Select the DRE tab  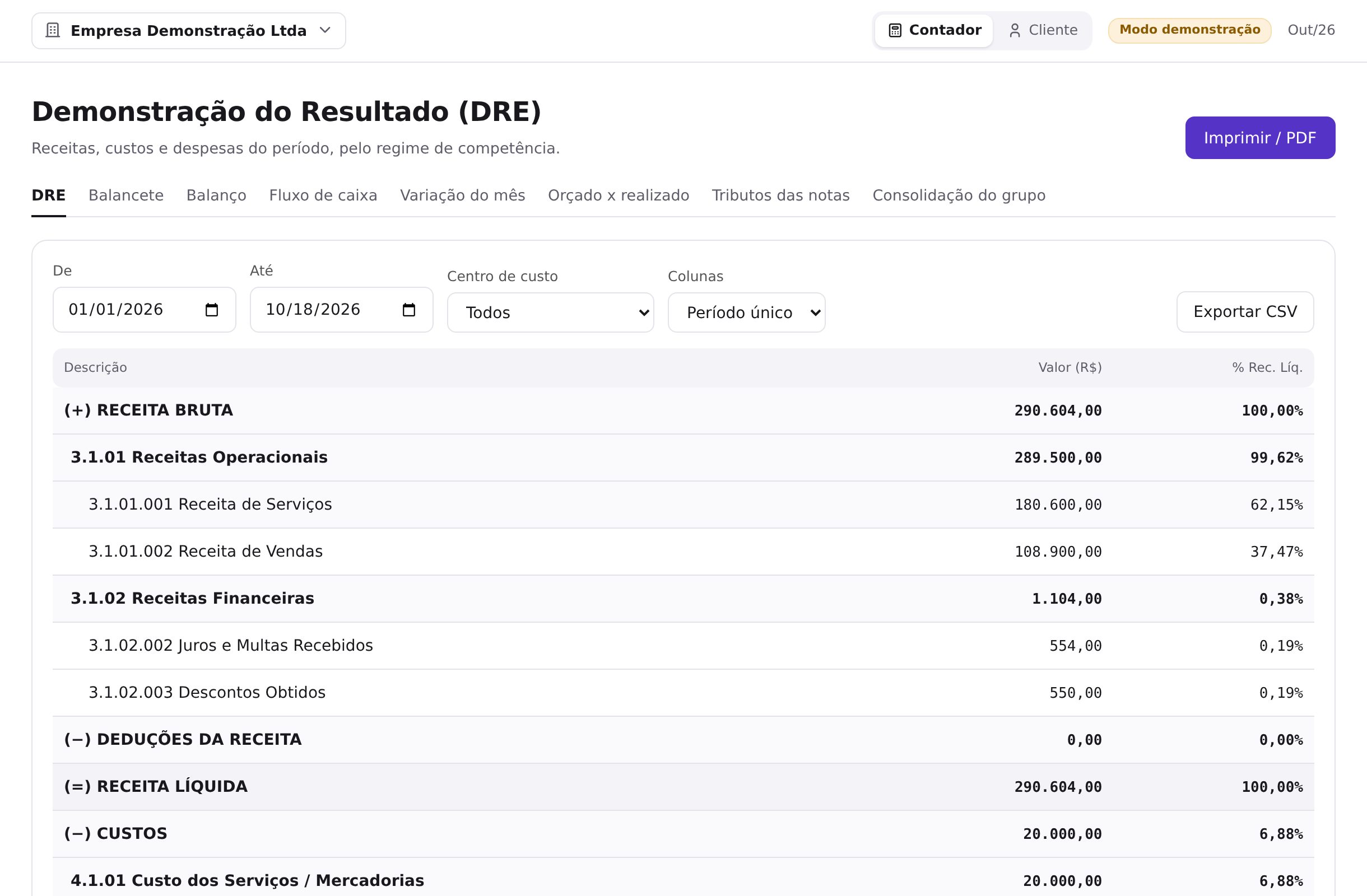pyautogui.click(x=49, y=196)
